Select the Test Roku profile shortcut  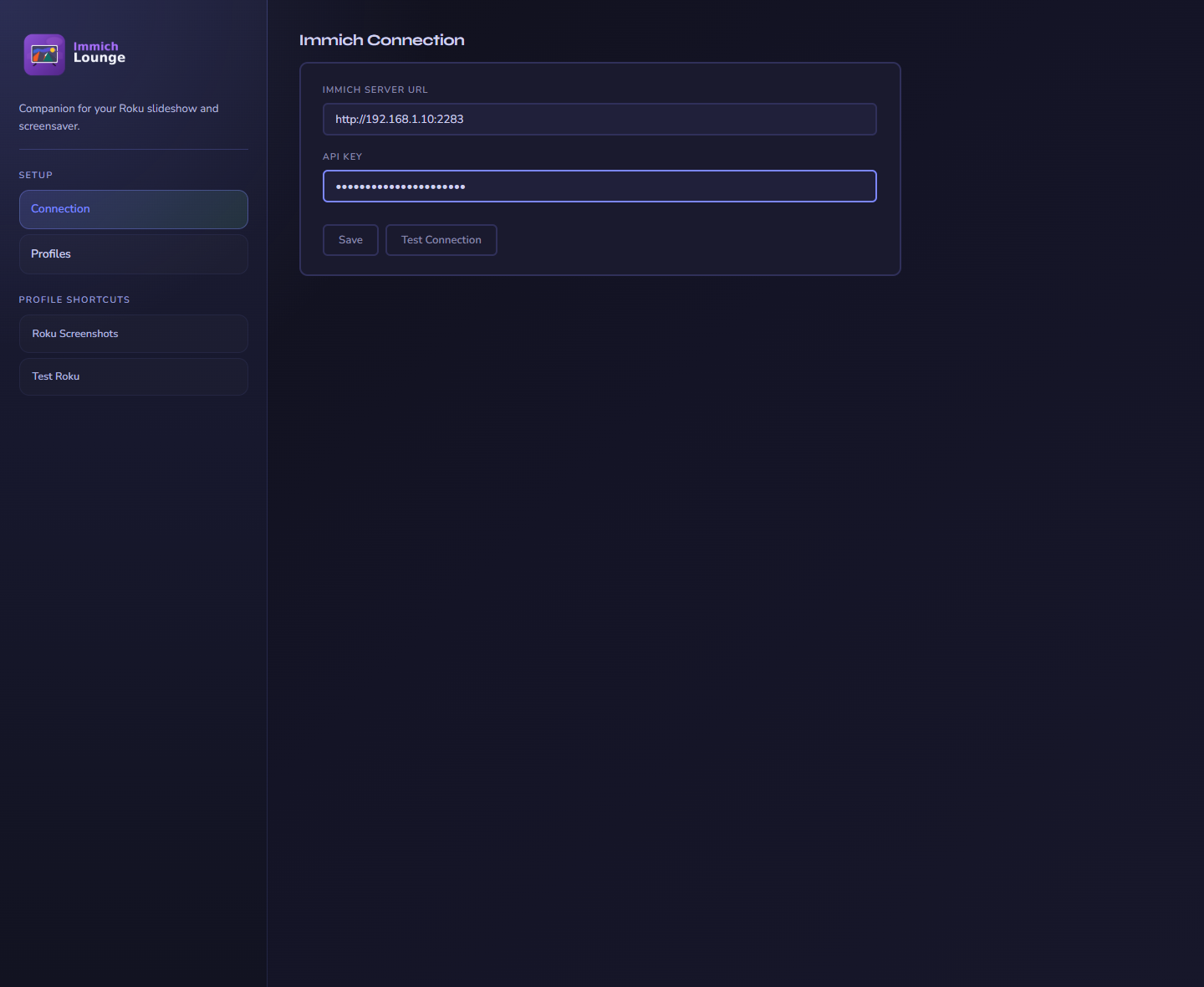(133, 377)
